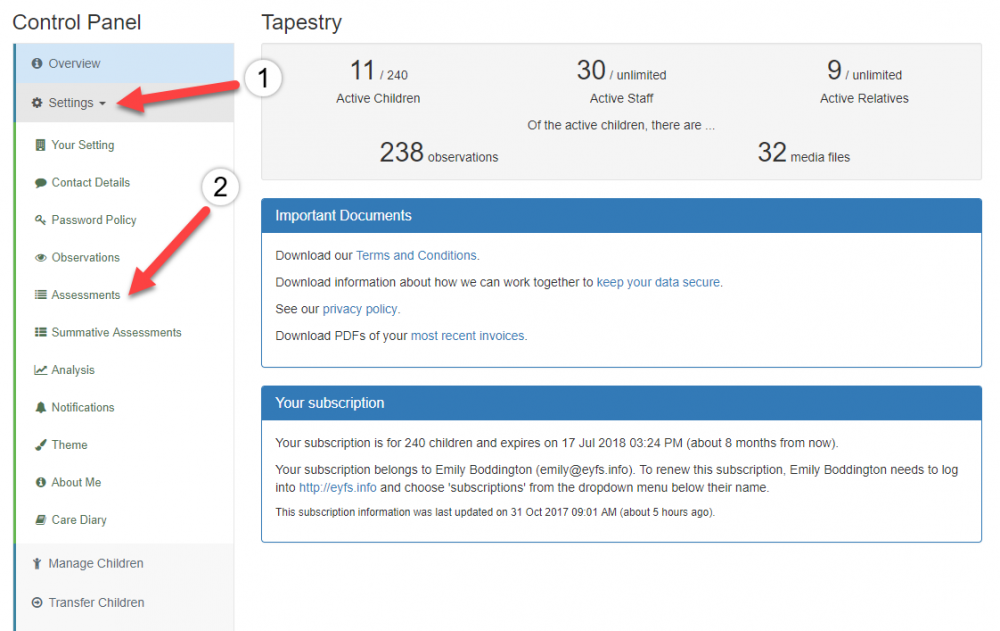The height and width of the screenshot is (631, 1000).
Task: Download the Terms and Conditions
Action: (x=417, y=255)
